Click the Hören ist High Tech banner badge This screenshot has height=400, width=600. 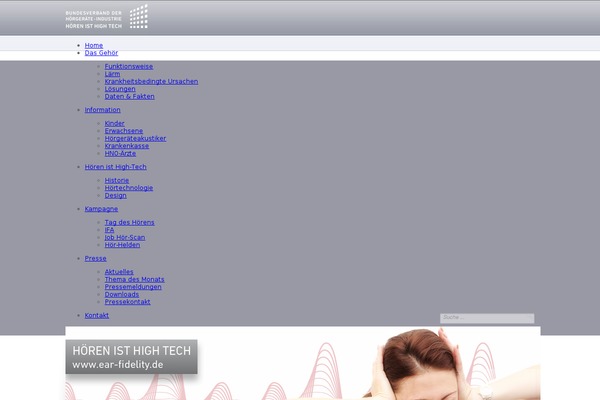131,357
